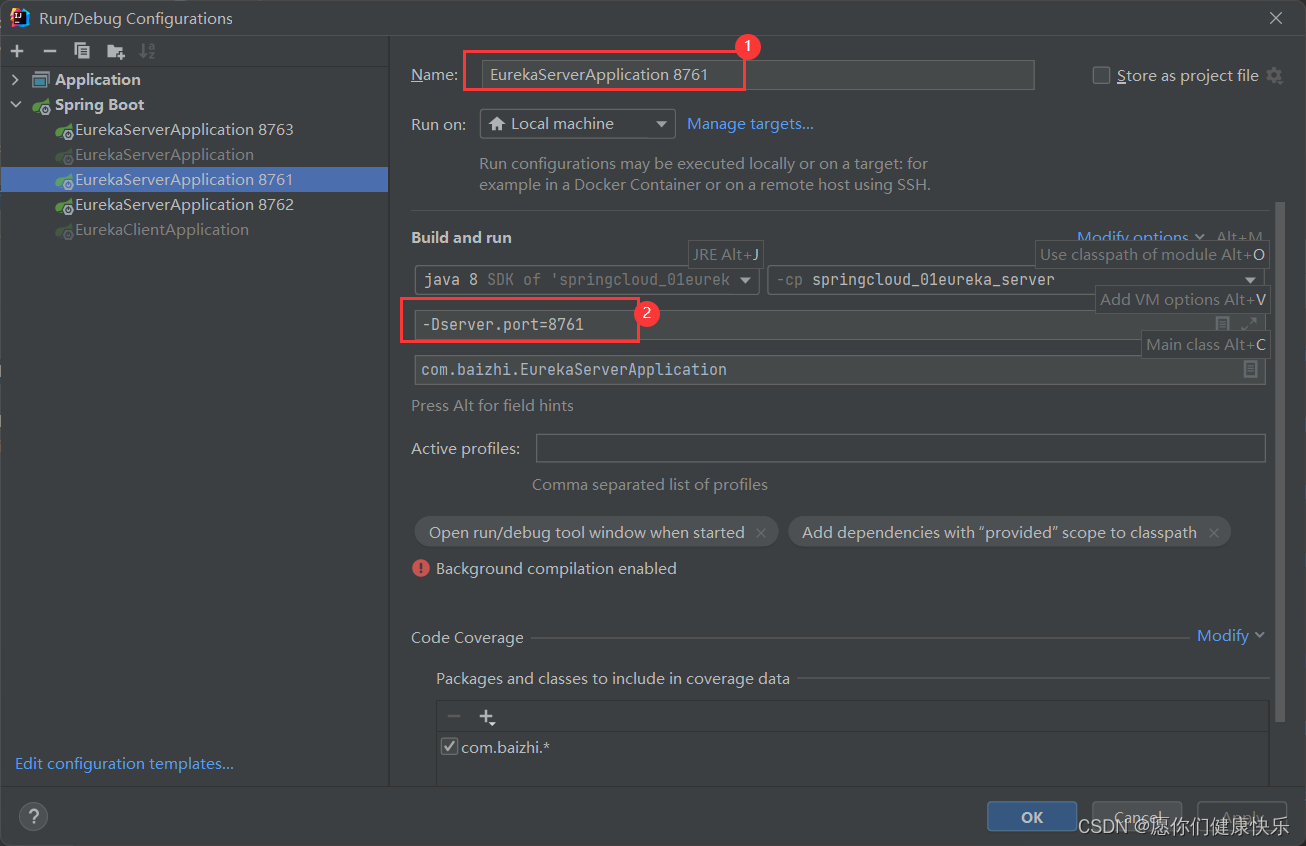The width and height of the screenshot is (1306, 846).
Task: Click the Name input field
Action: click(x=757, y=75)
